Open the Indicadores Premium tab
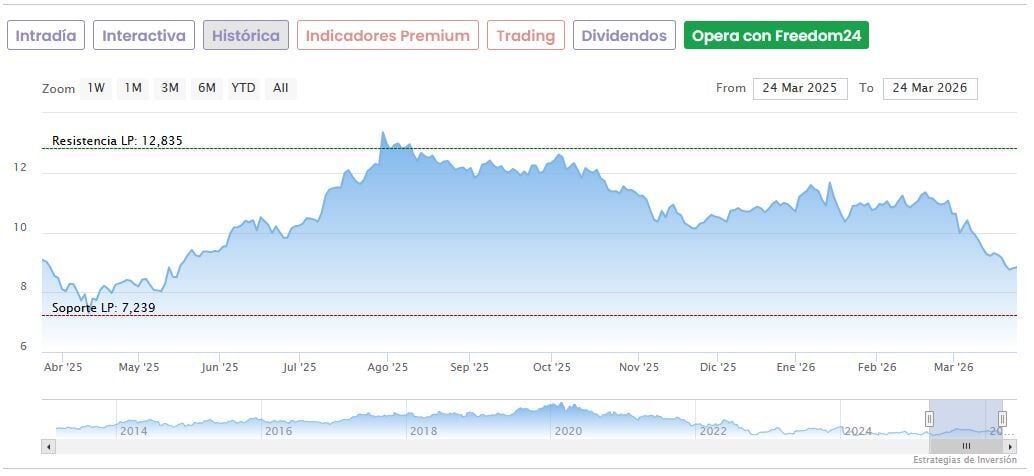 point(387,36)
